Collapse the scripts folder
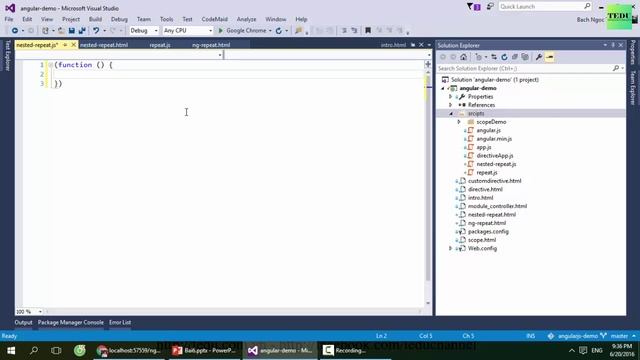The image size is (640, 360). click(x=451, y=113)
